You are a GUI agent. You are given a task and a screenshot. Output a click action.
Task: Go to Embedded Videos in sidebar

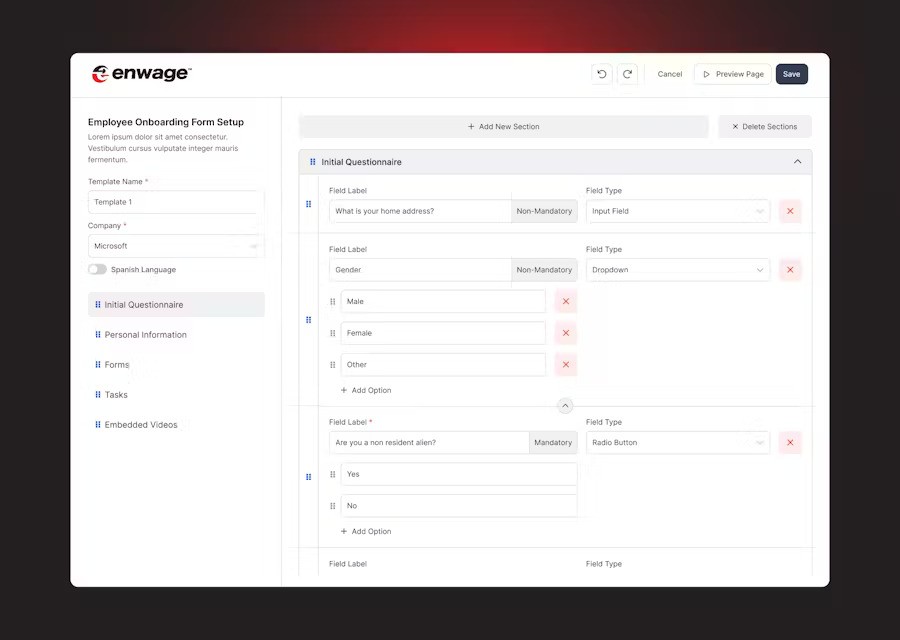(141, 425)
